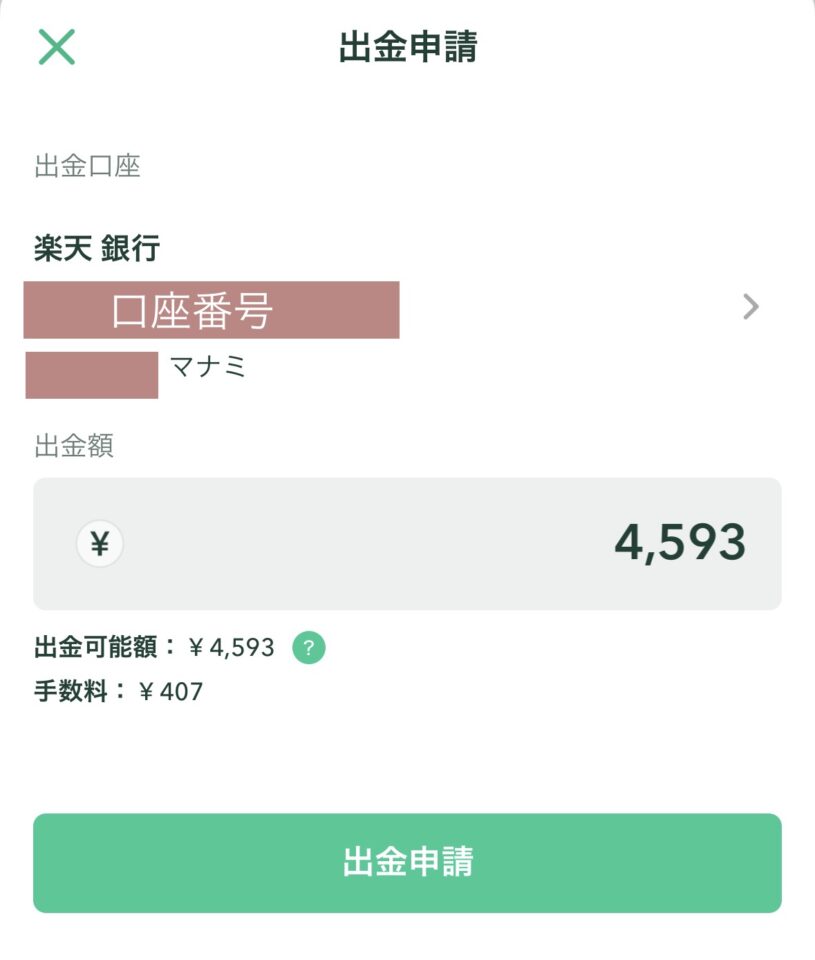Tap the ¥4,593 available amount value
The image size is (815, 960).
231,647
